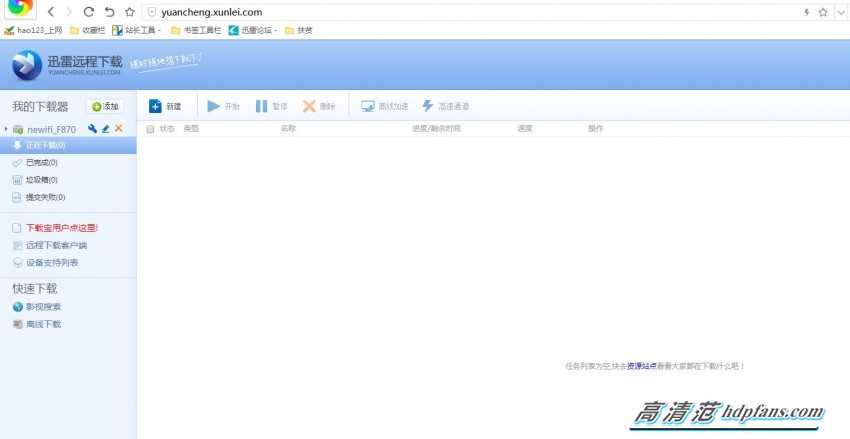Screen dimensions: 850x439
Task: Enable 离线加速 offline acceleration
Action: 385,106
